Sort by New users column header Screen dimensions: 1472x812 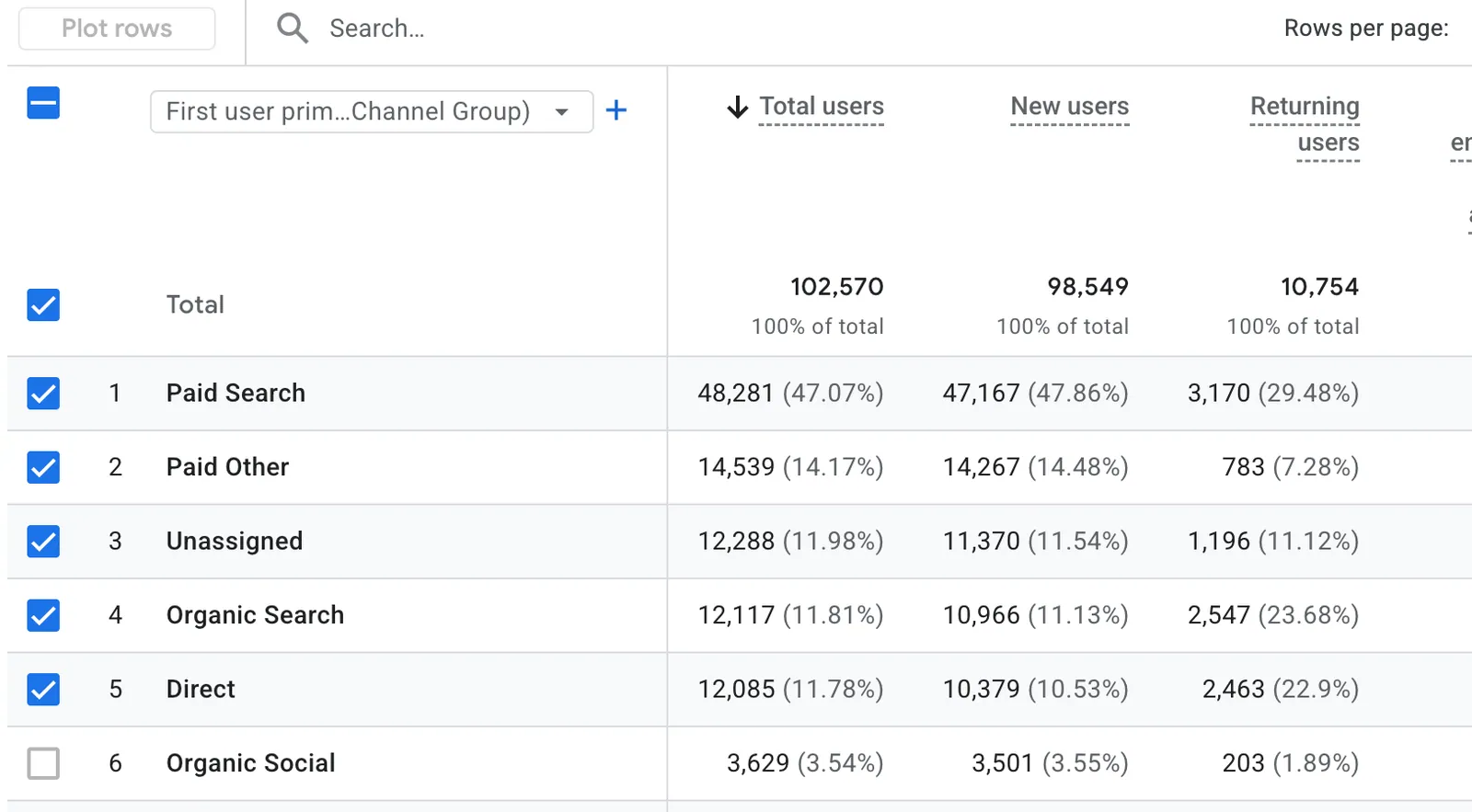1070,107
